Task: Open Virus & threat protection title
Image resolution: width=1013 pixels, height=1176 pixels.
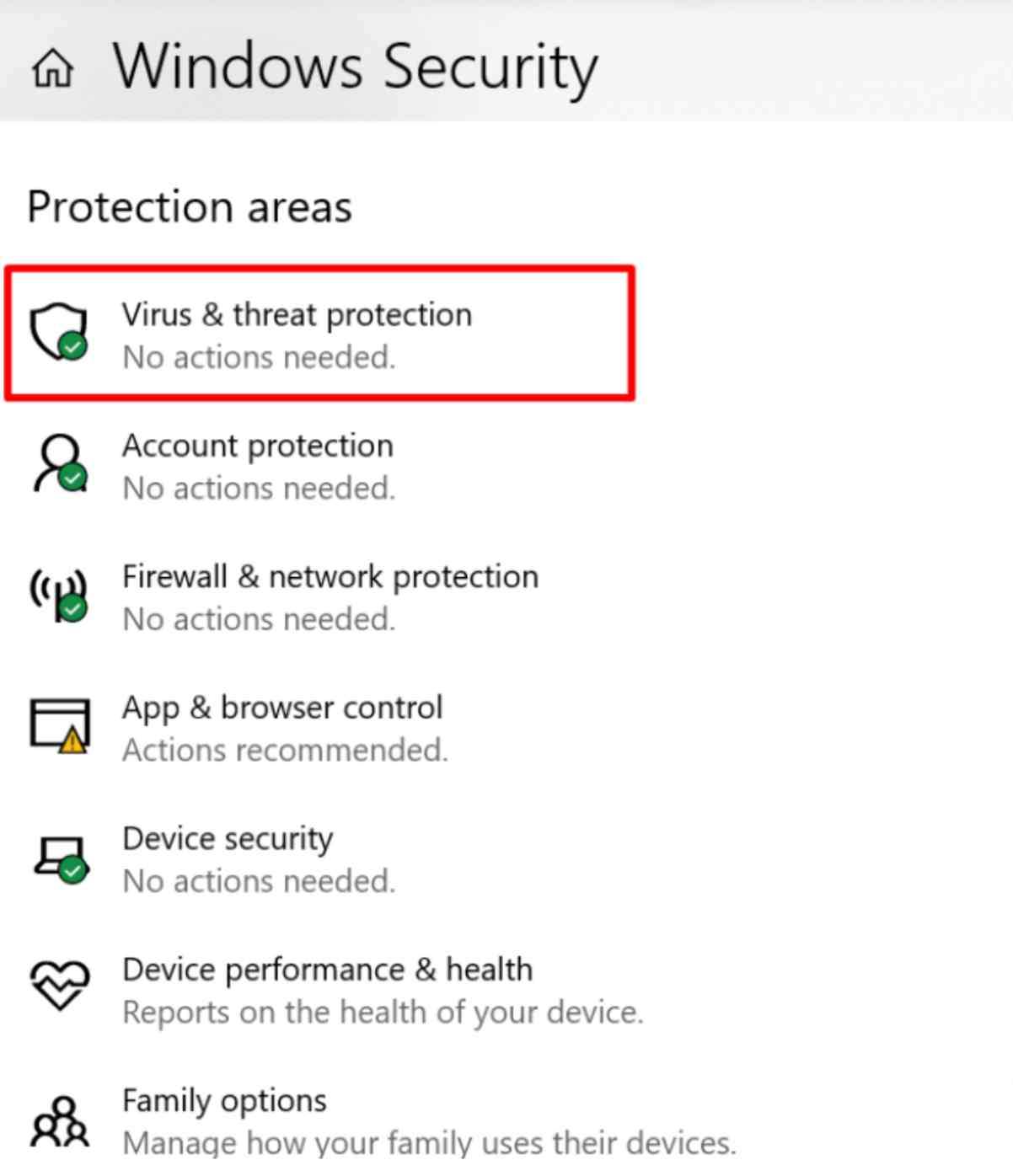Action: (297, 315)
